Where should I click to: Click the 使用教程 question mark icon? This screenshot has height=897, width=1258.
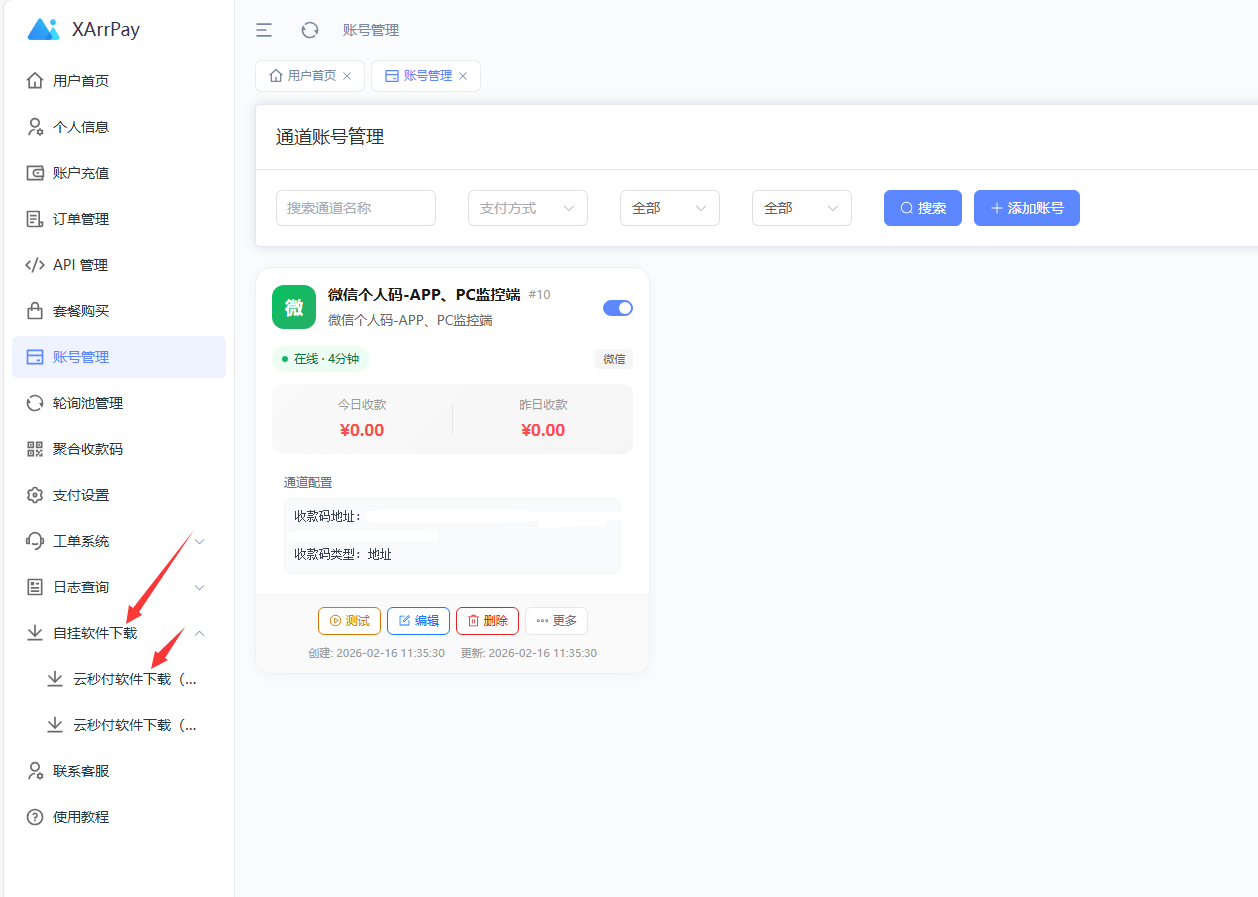pyautogui.click(x=35, y=817)
